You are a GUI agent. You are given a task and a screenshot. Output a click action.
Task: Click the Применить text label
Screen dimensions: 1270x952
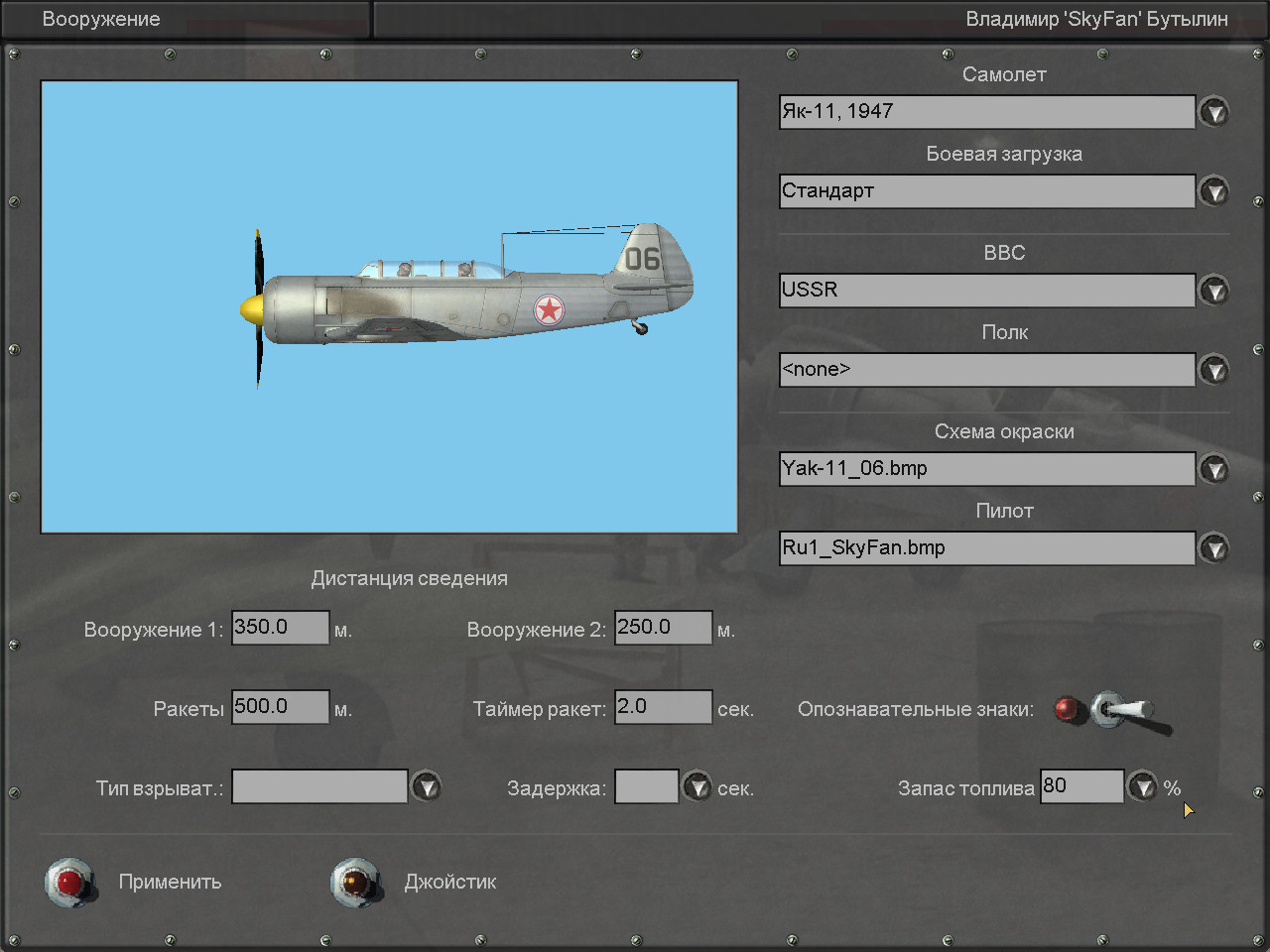170,882
